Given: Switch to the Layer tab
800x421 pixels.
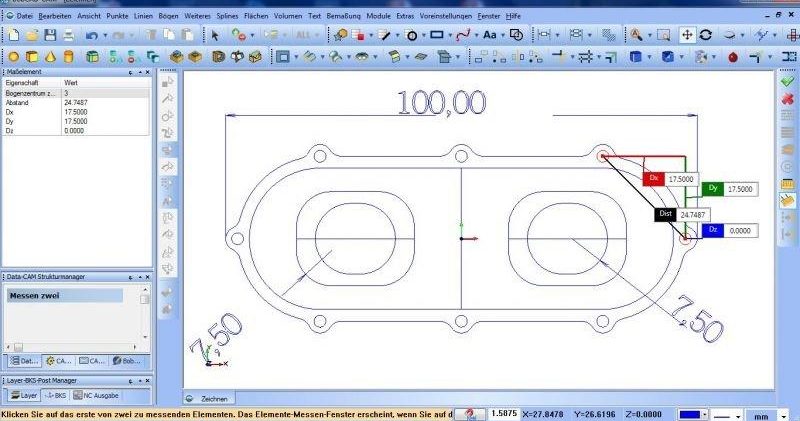Looking at the screenshot, I should 23,395.
